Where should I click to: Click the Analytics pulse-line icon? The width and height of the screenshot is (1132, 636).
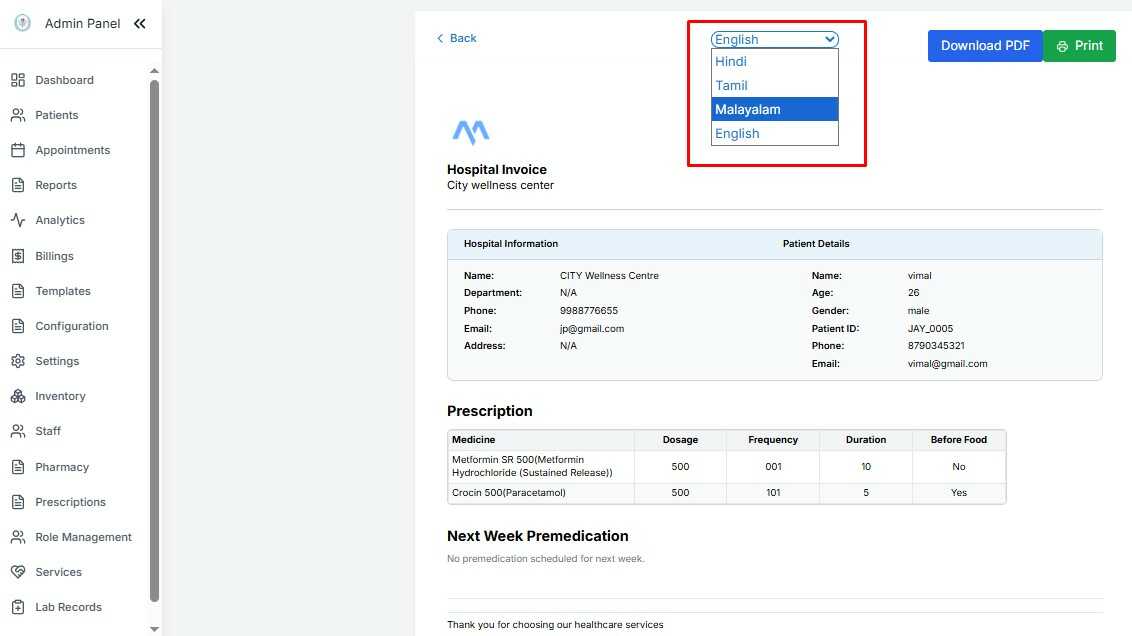pyautogui.click(x=18, y=220)
